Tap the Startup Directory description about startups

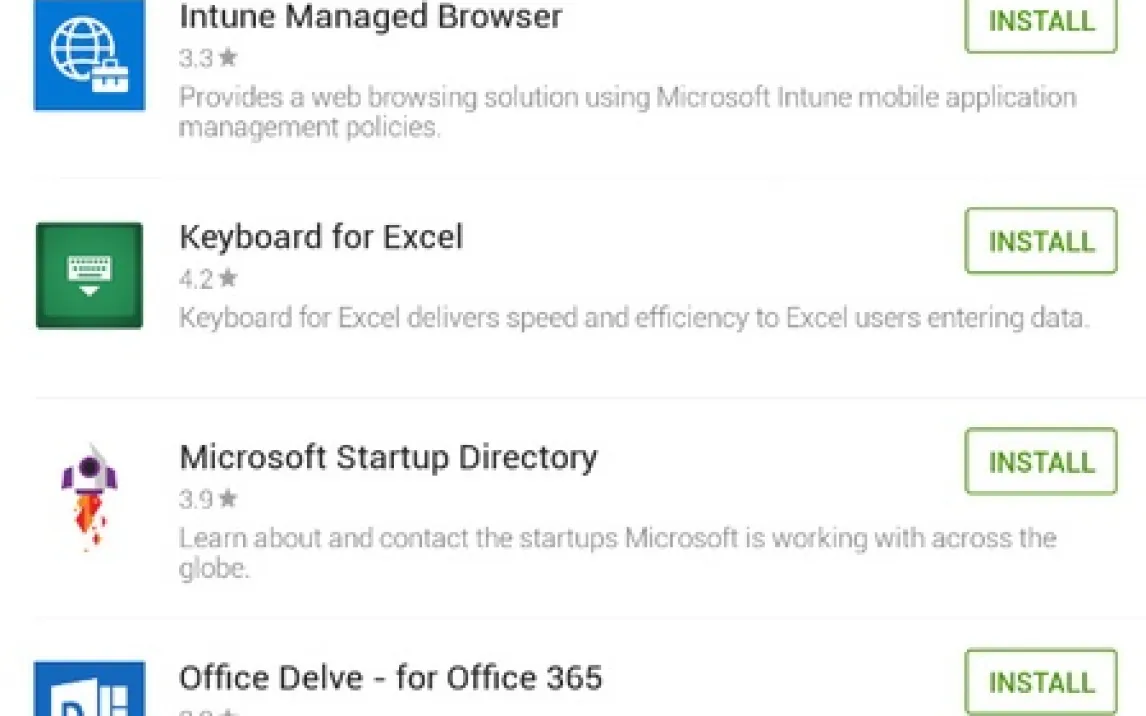617,552
